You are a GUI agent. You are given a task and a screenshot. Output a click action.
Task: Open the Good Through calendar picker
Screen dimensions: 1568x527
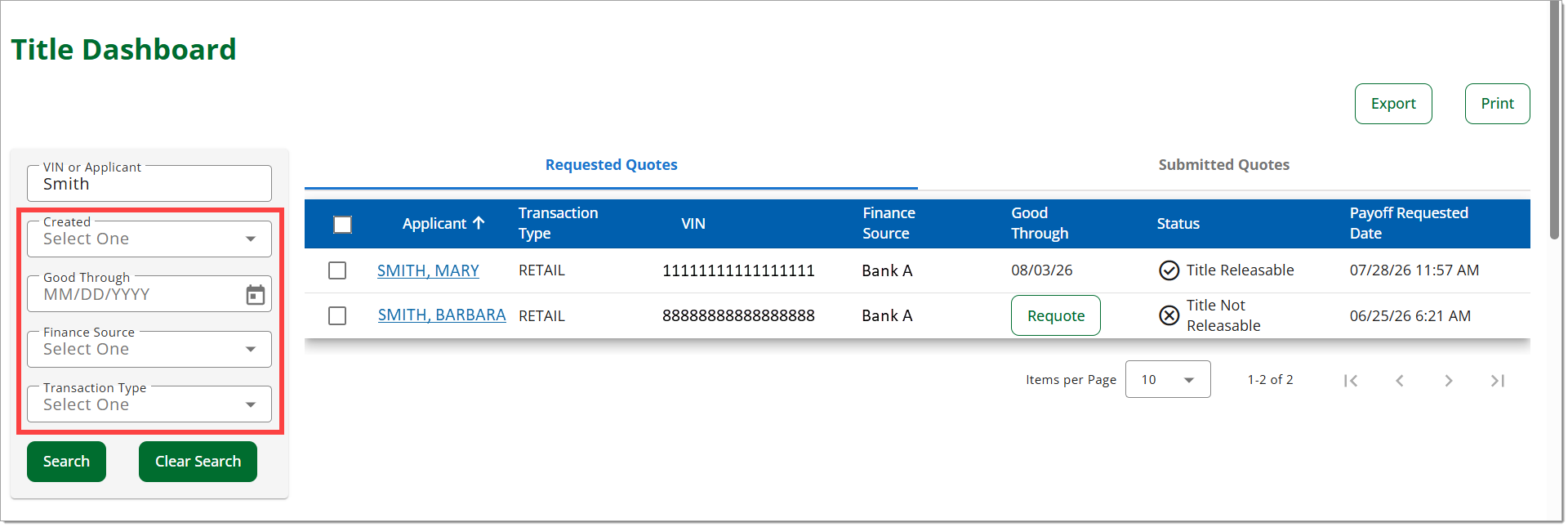click(x=256, y=295)
